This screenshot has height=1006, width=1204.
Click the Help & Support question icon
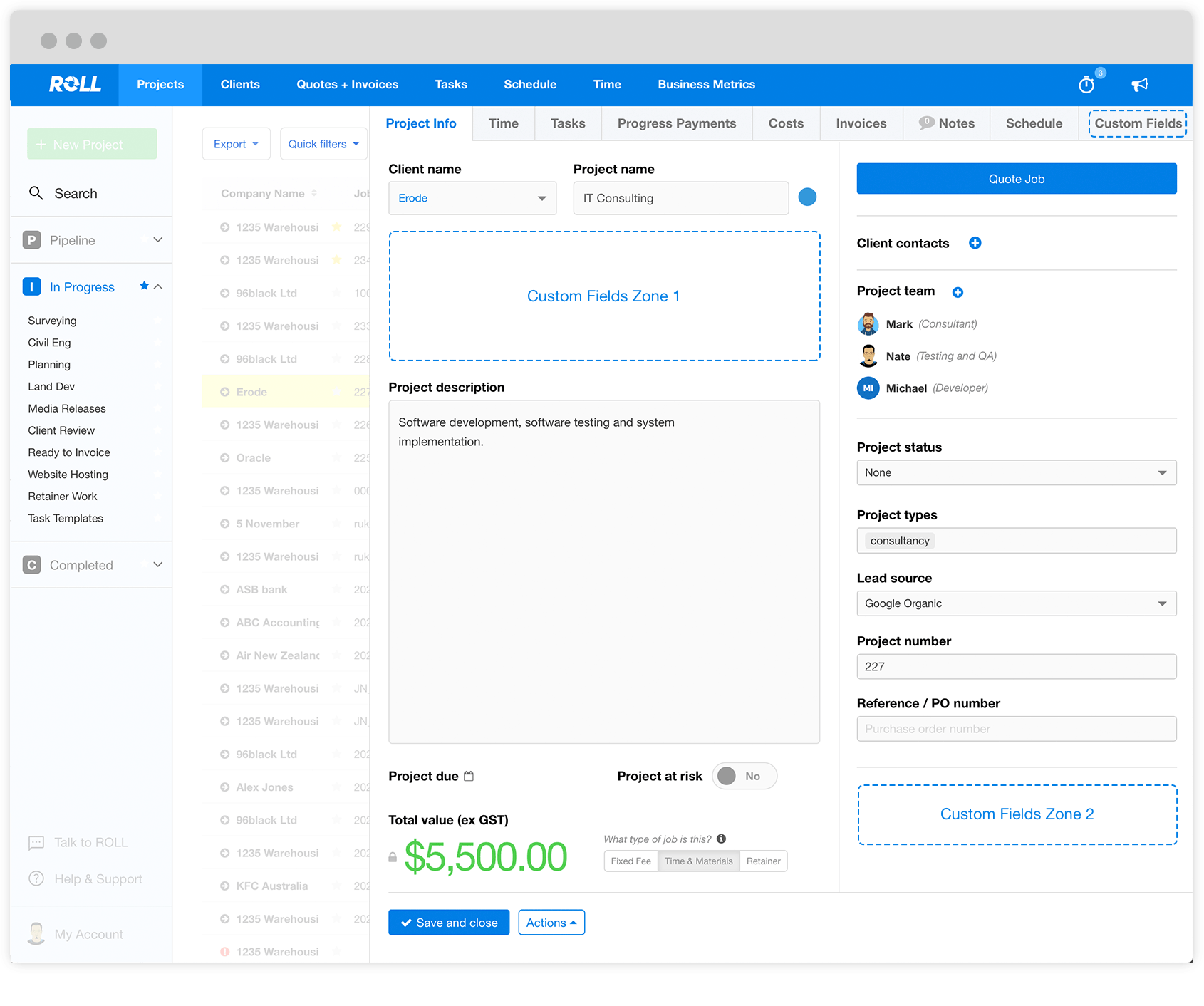tap(36, 878)
